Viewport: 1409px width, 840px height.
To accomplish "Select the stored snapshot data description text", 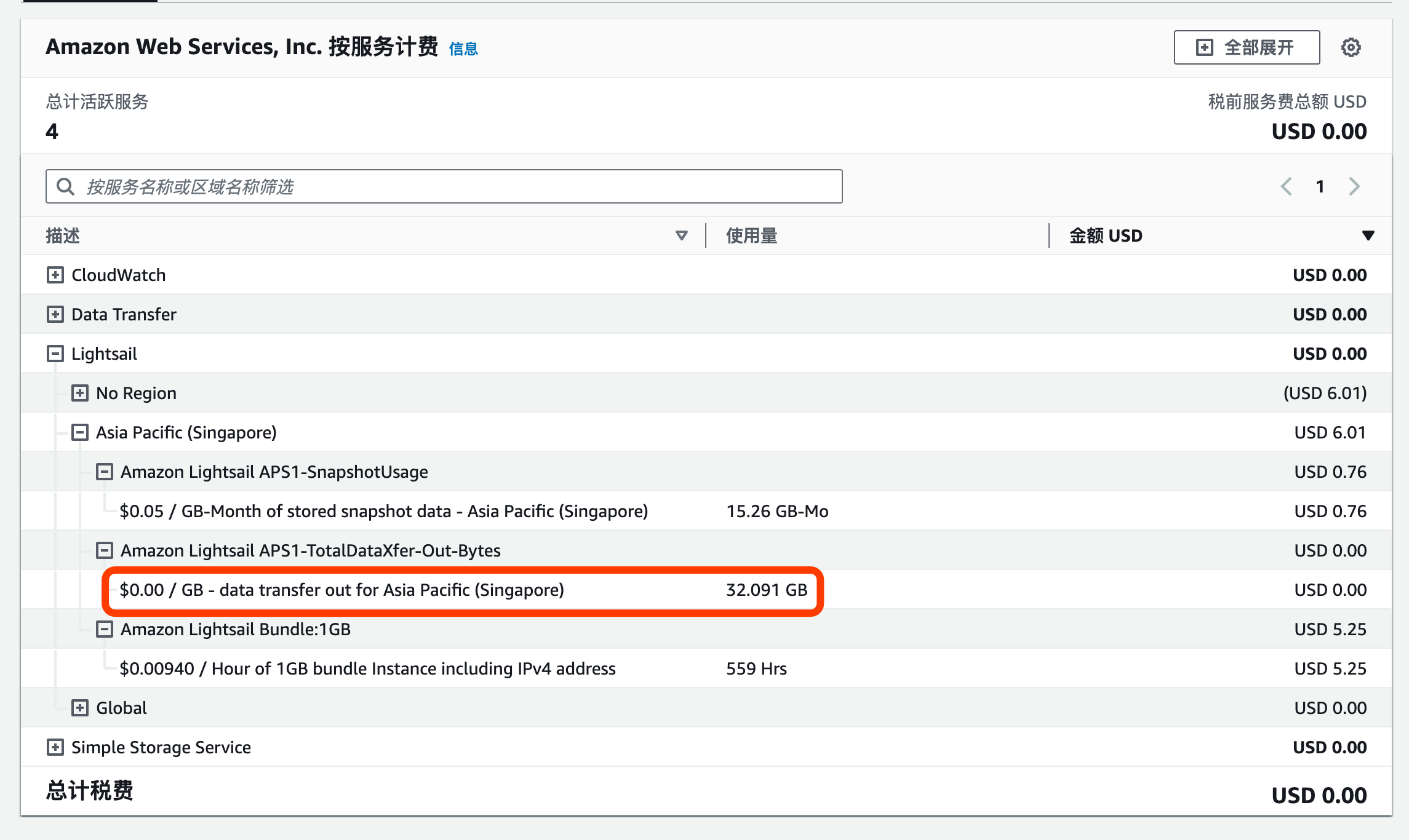I will point(384,511).
